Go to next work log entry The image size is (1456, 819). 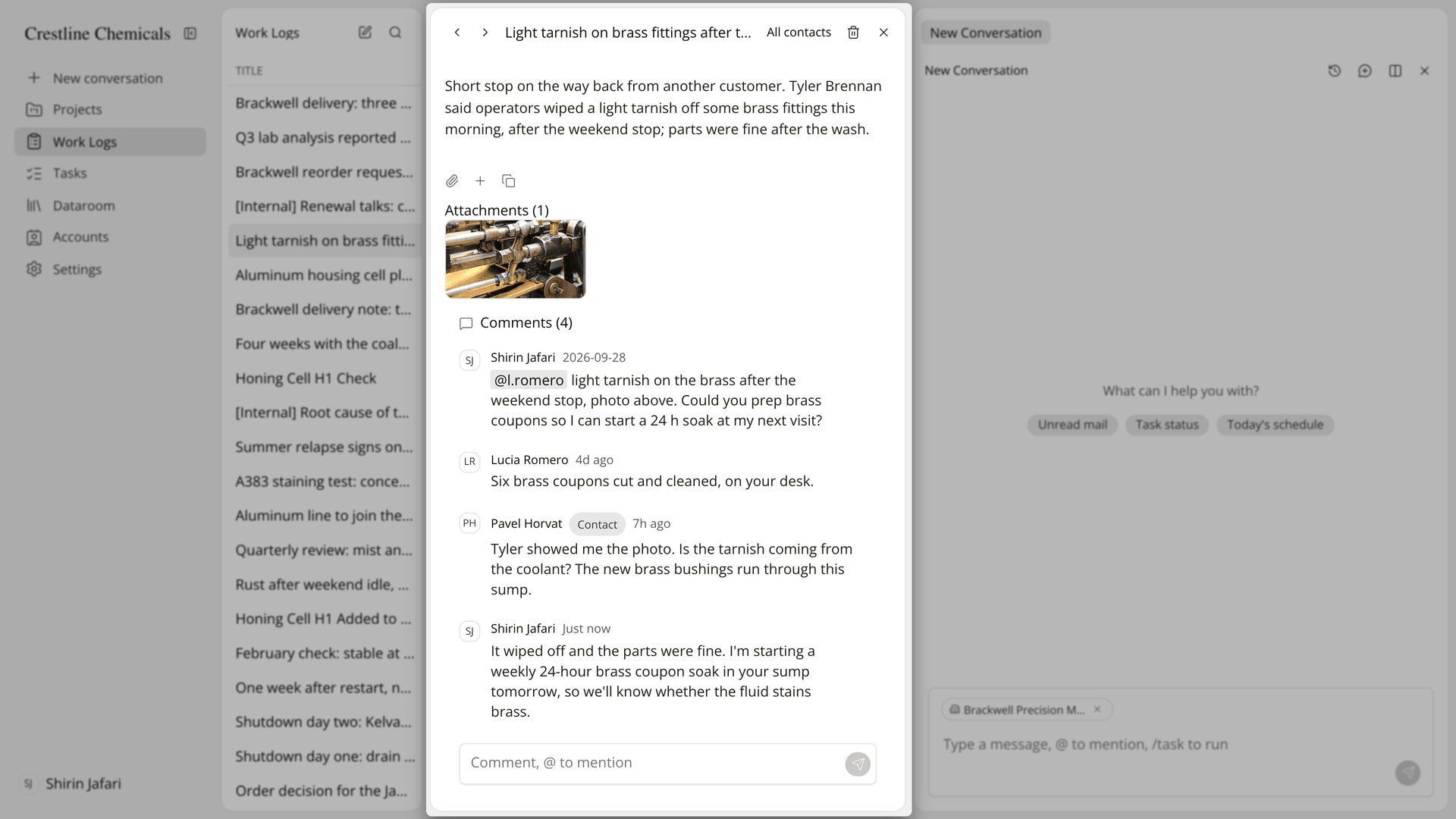point(485,33)
